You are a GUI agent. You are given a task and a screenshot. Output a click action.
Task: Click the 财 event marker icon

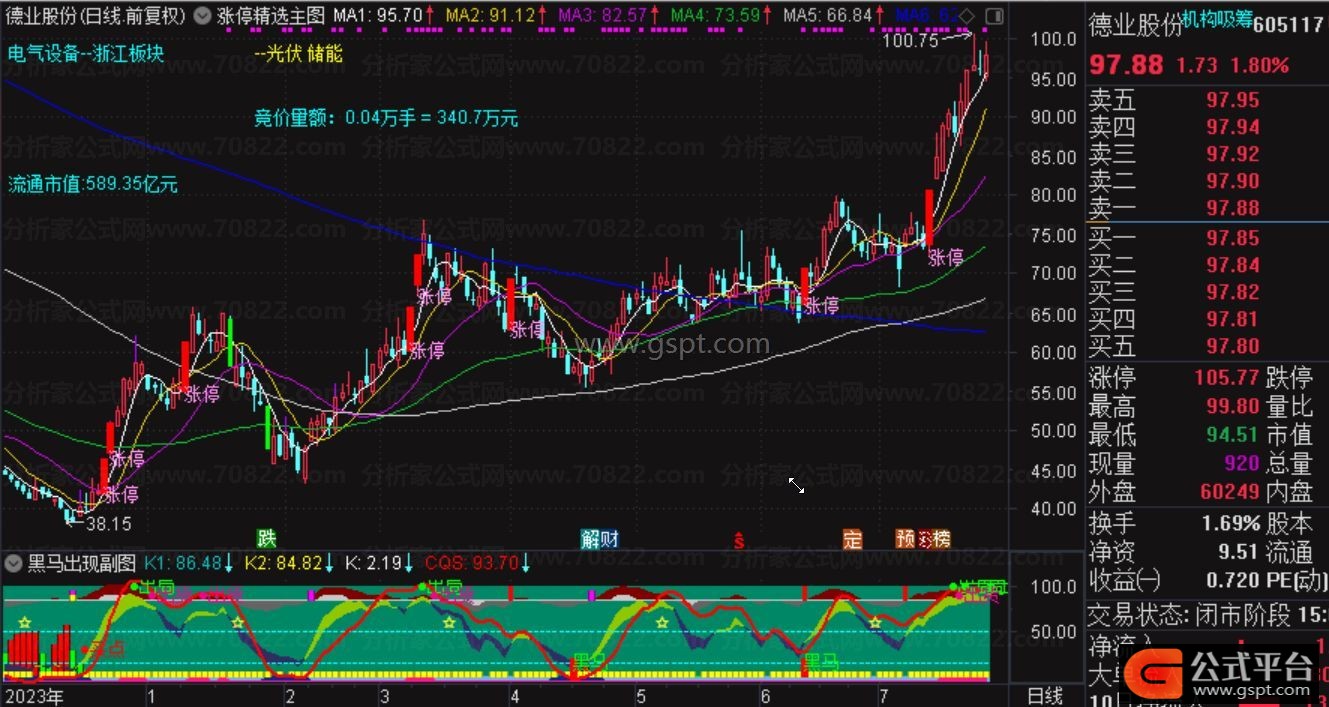(609, 539)
